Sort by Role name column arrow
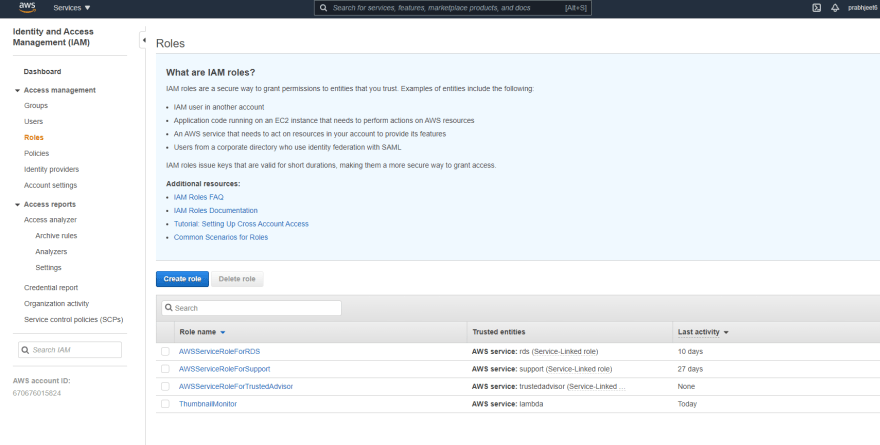Screen dimensions: 880x445 [223, 332]
